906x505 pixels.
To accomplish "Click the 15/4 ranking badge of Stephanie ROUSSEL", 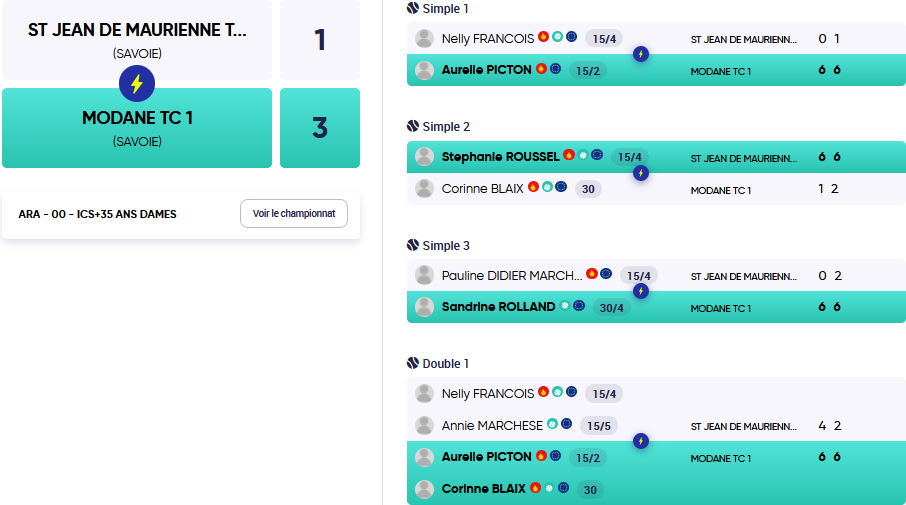I will pos(630,157).
